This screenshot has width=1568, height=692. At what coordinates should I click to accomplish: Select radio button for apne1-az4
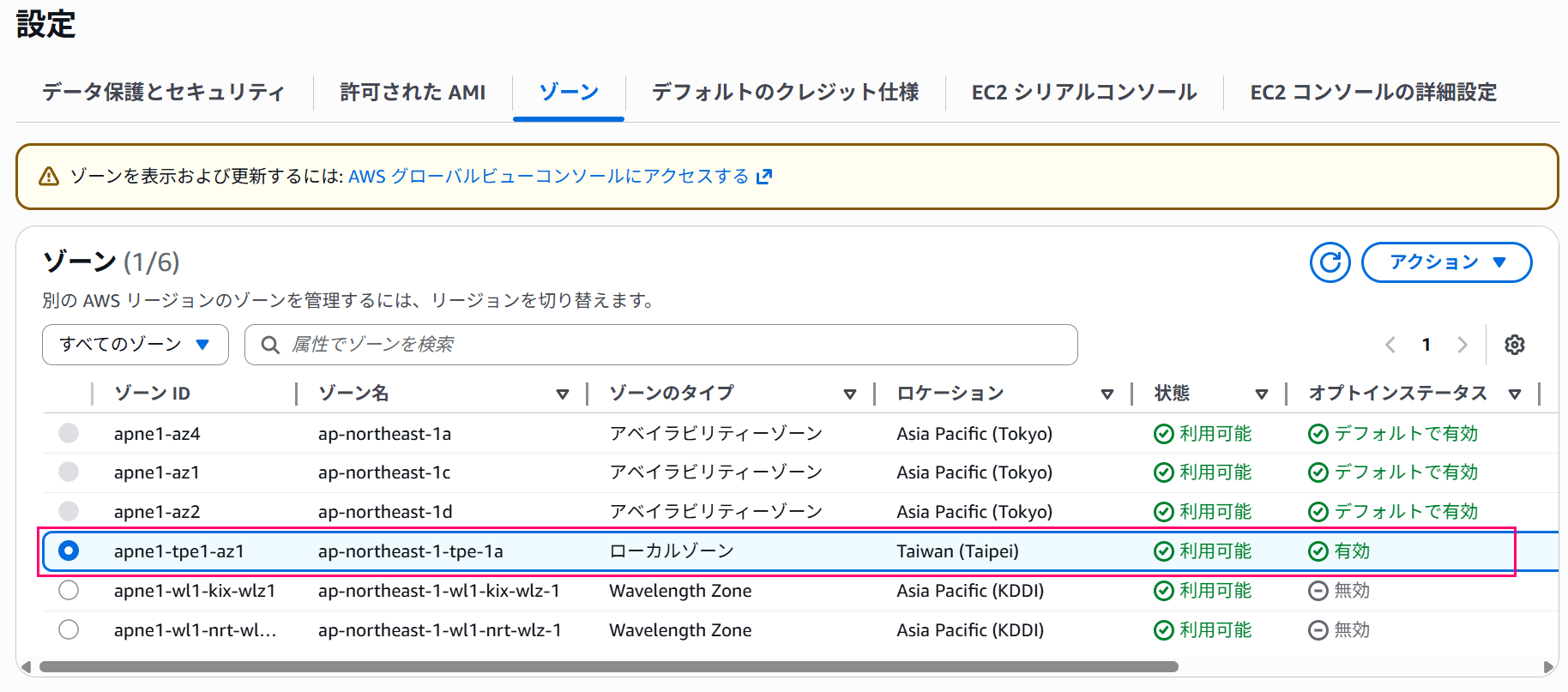69,433
